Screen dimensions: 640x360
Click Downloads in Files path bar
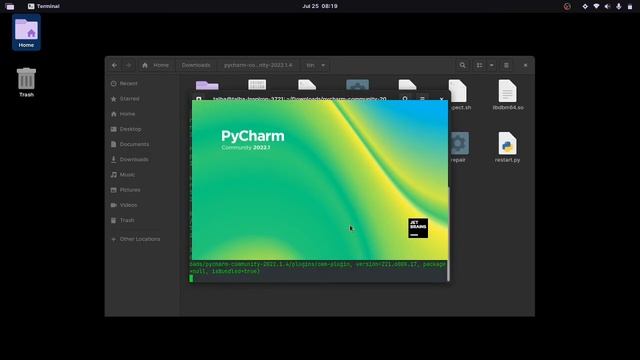196,65
